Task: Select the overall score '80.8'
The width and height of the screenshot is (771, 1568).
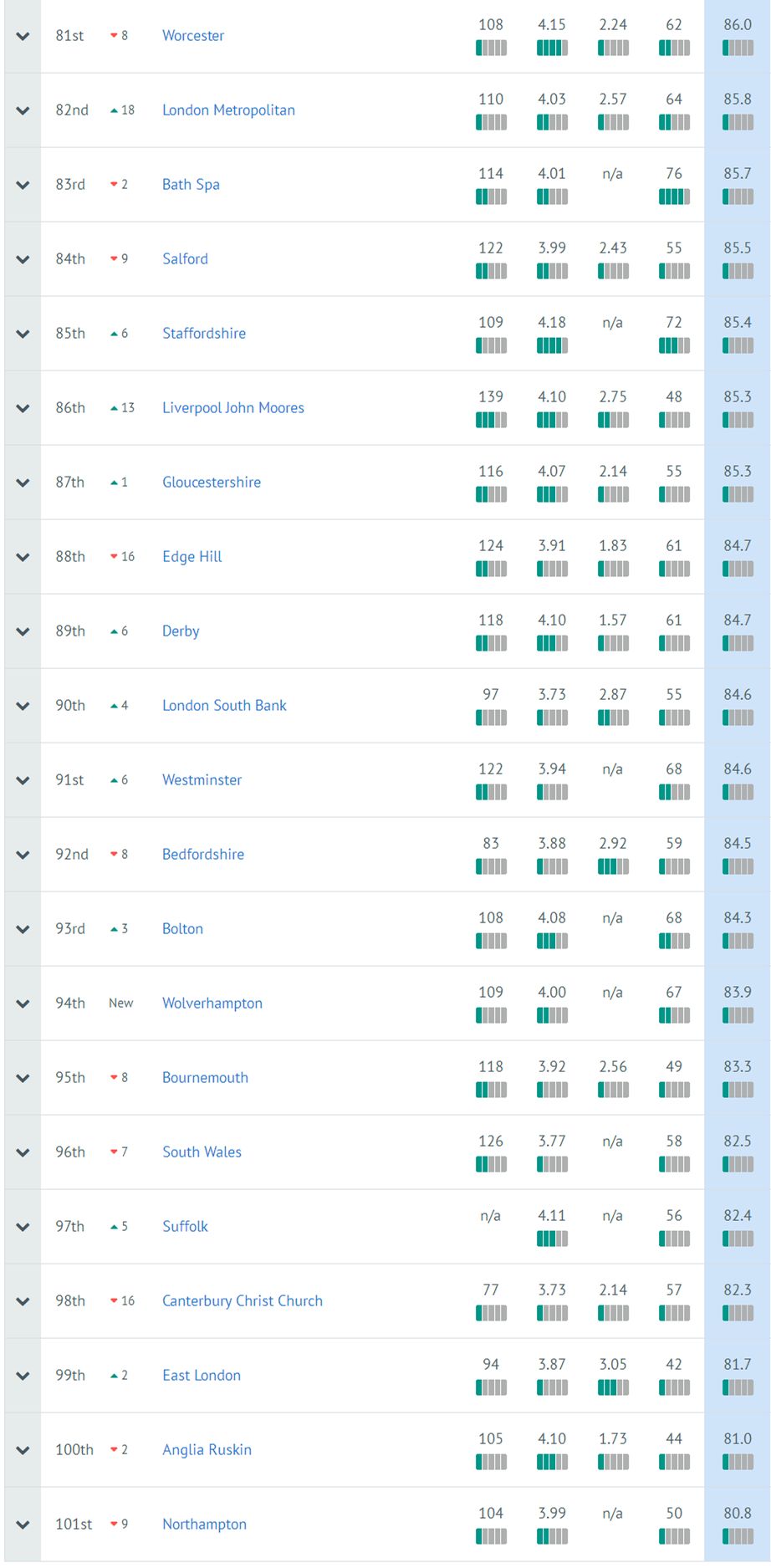Action: [738, 1514]
